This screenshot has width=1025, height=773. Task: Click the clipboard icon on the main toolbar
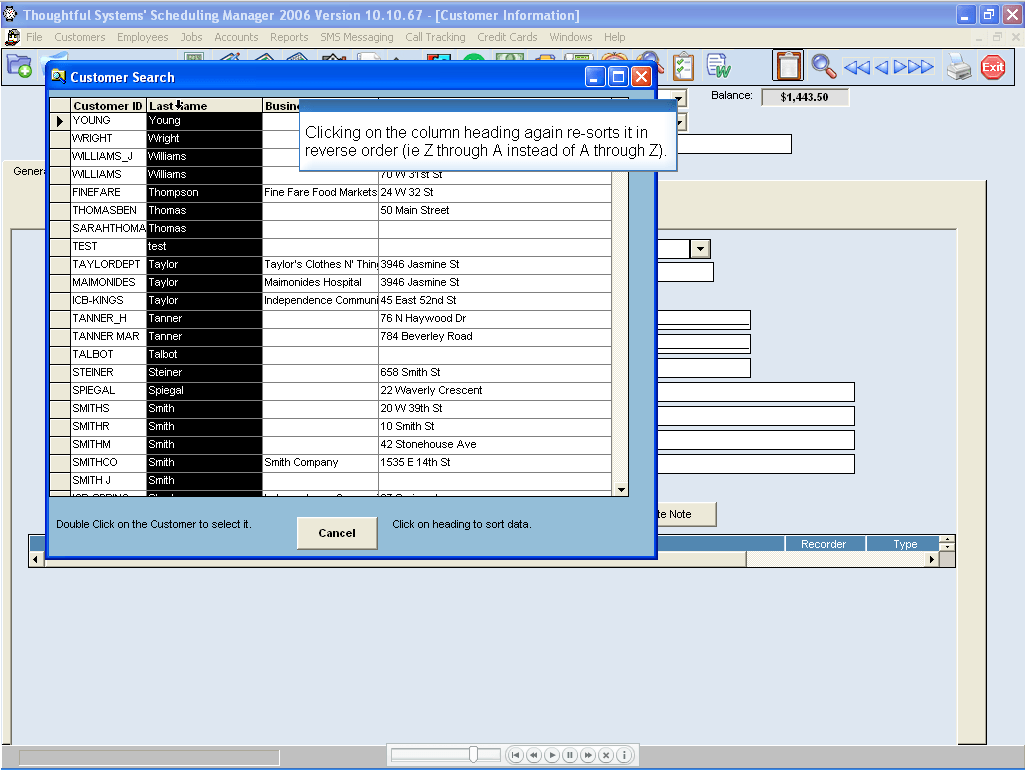(789, 65)
